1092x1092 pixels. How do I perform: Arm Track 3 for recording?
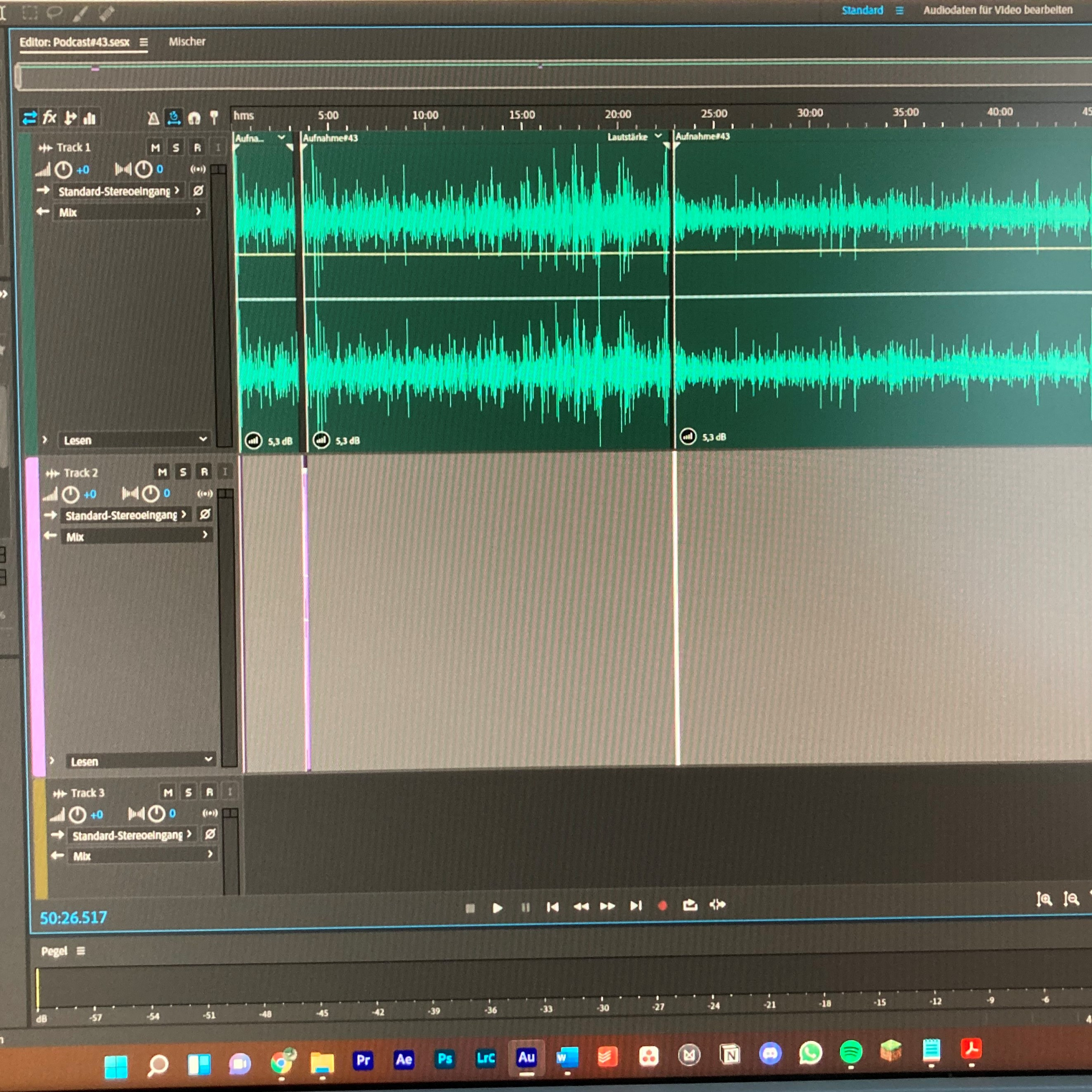[x=210, y=792]
